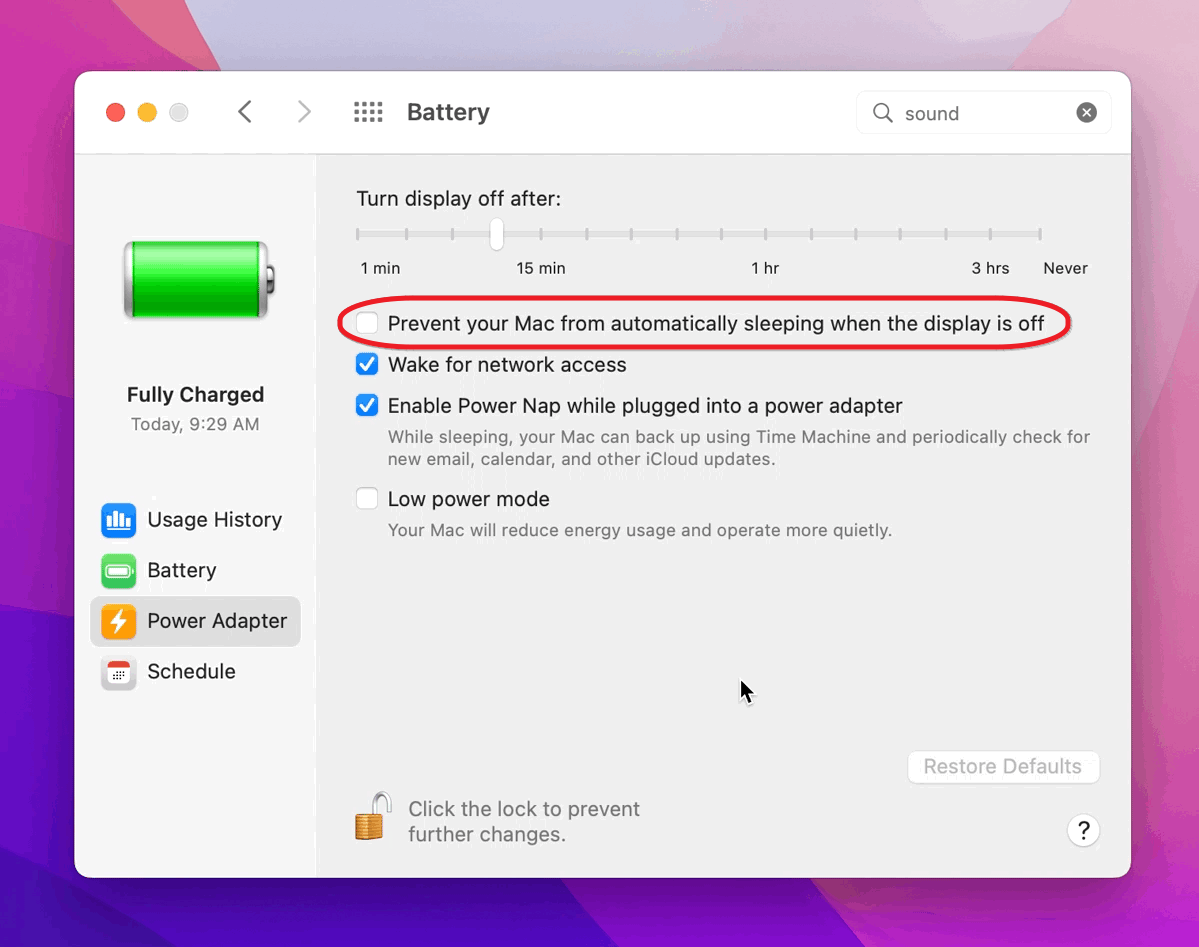Disable Wake for network access
This screenshot has width=1199, height=947.
pyautogui.click(x=366, y=364)
